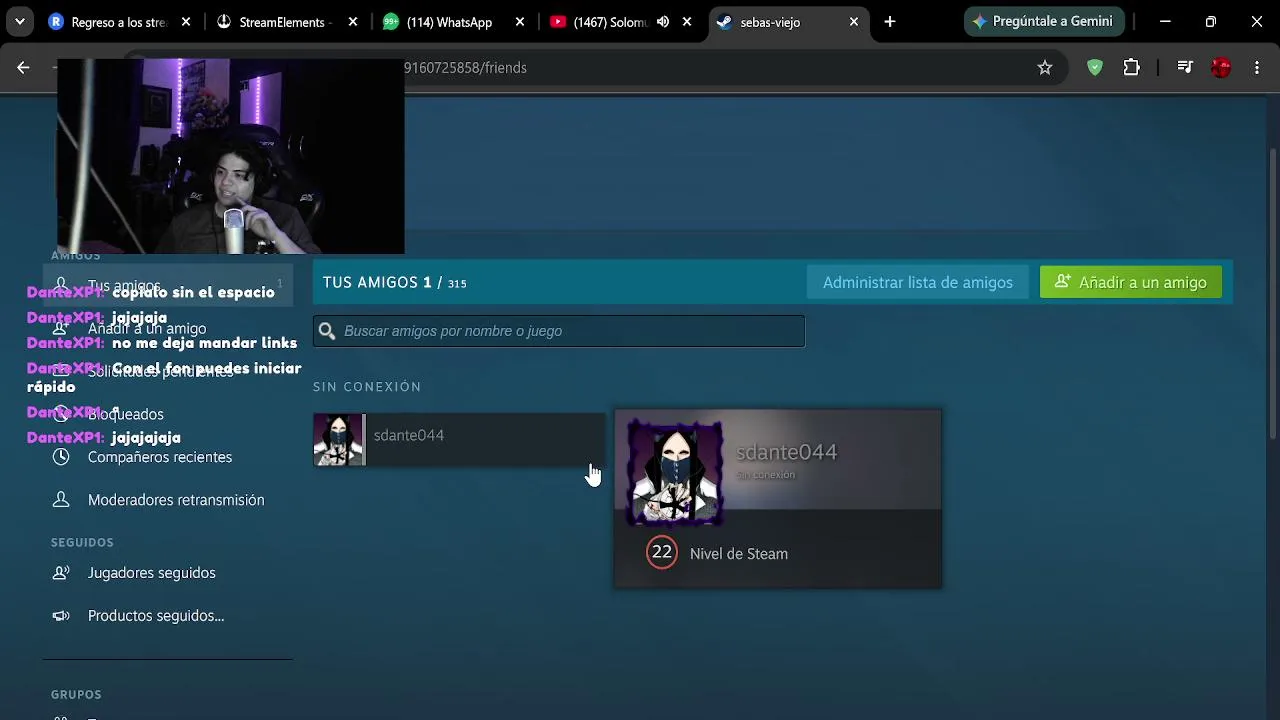Viewport: 1280px width, 720px height.
Task: Close the WhatsApp tab
Action: (520, 22)
